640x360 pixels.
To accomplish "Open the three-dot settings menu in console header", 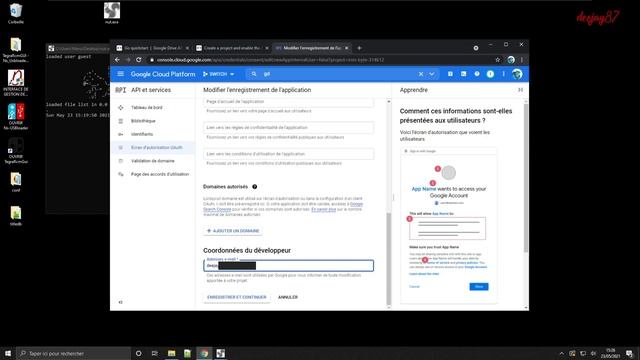I will click(x=504, y=74).
